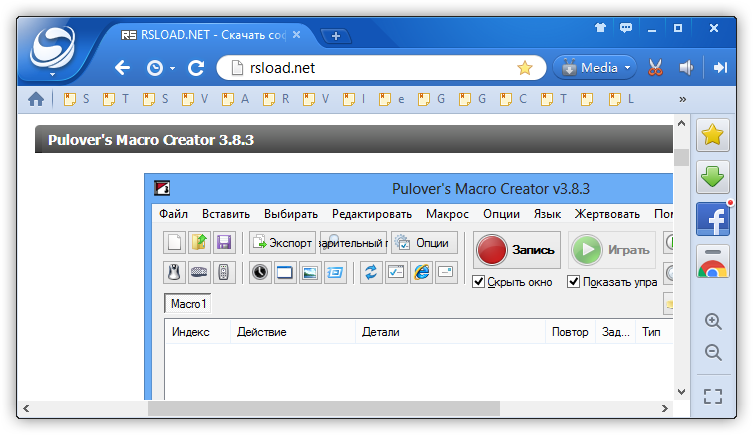The width and height of the screenshot is (753, 435).
Task: Click the Детали column header
Action: click(x=450, y=332)
